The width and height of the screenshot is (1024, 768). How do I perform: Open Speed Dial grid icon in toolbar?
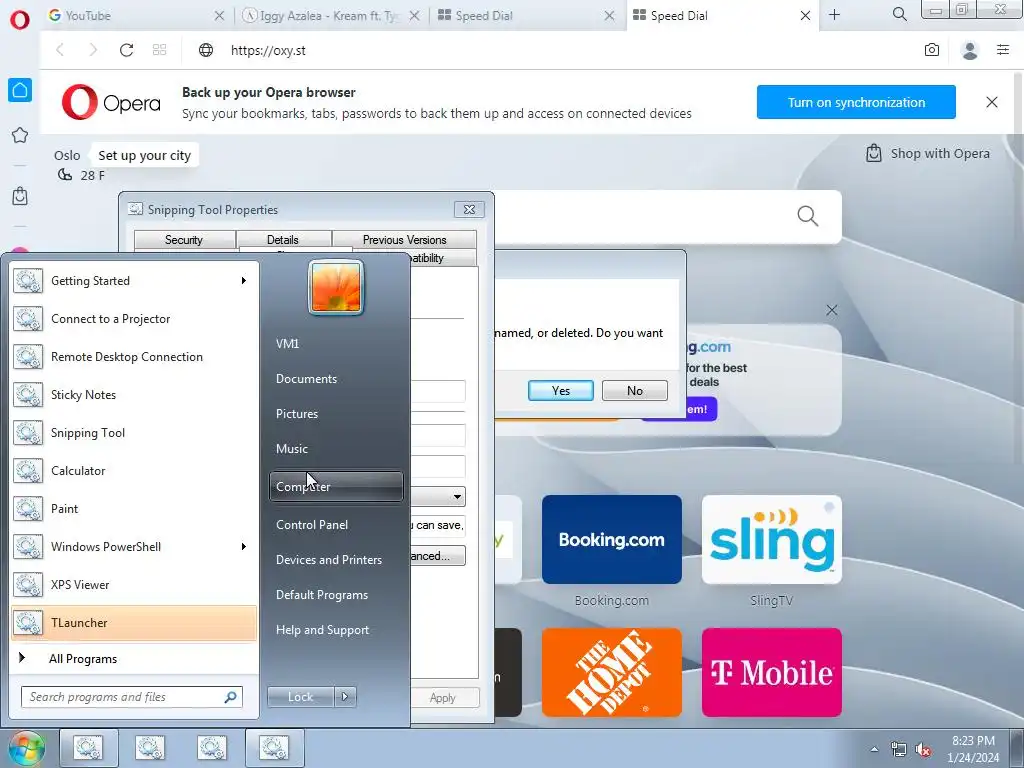coord(159,50)
